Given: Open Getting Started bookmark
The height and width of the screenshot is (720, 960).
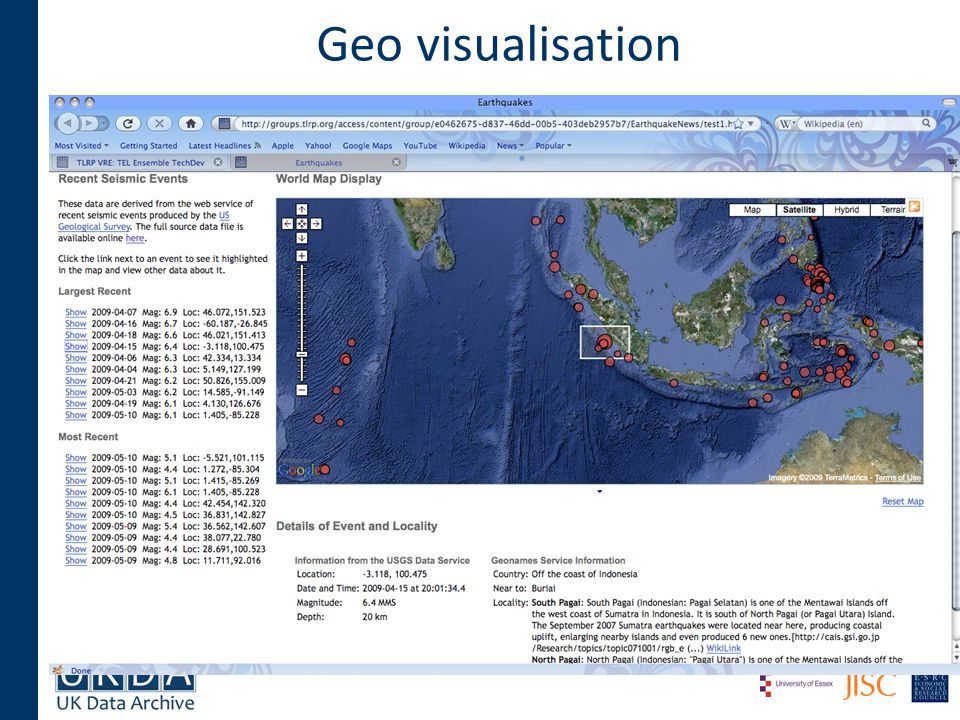Looking at the screenshot, I should 148,146.
